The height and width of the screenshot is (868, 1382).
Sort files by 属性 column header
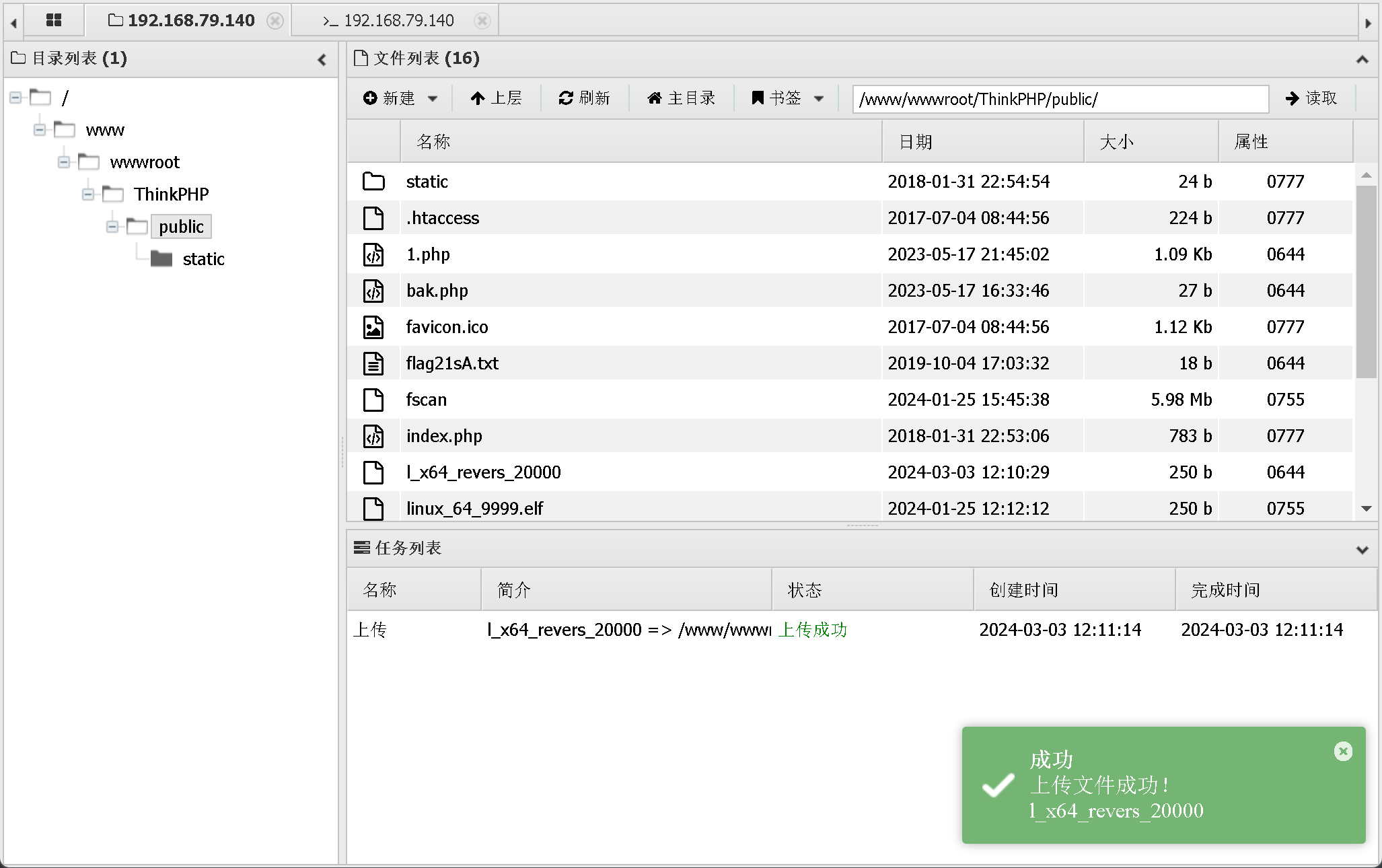pos(1285,142)
